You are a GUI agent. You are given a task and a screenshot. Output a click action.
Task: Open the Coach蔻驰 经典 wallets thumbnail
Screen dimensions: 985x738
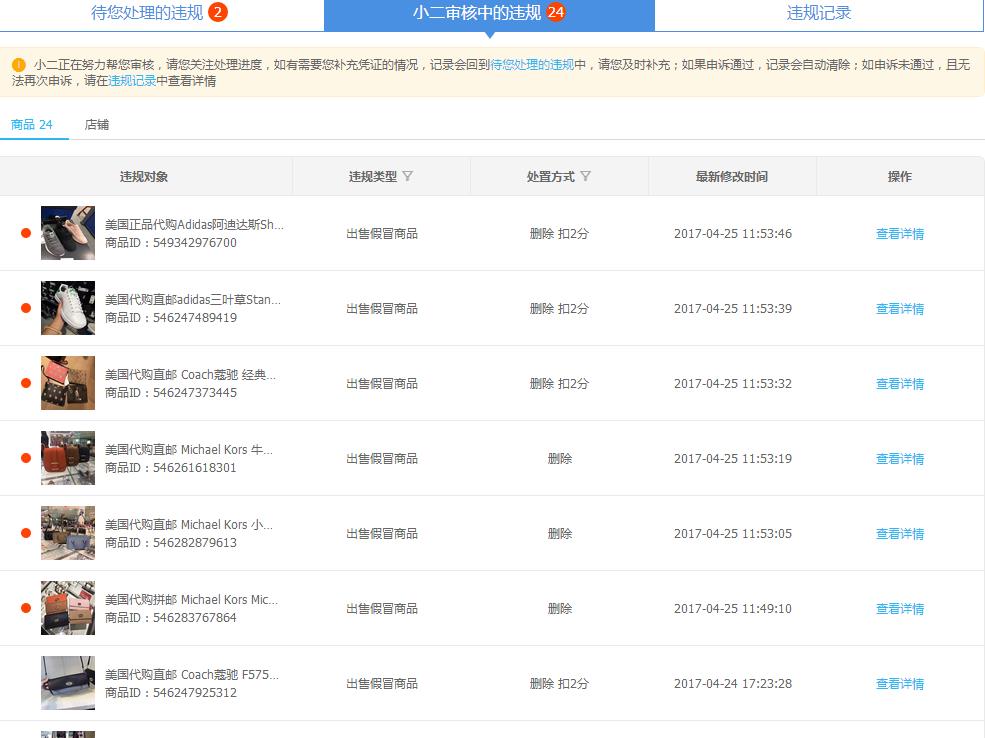(x=68, y=383)
